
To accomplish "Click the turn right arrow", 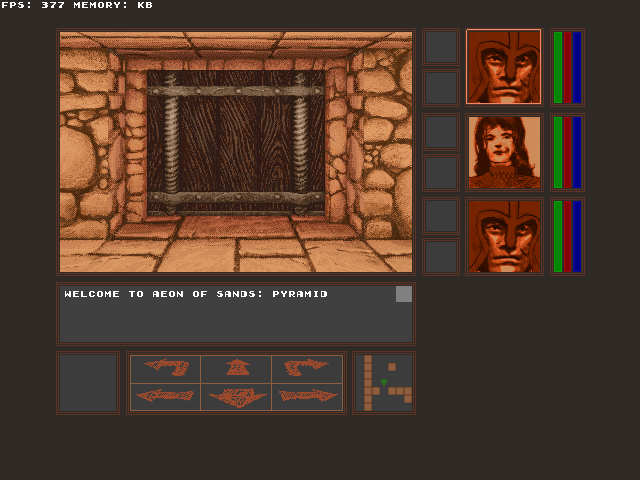I will tap(307, 368).
